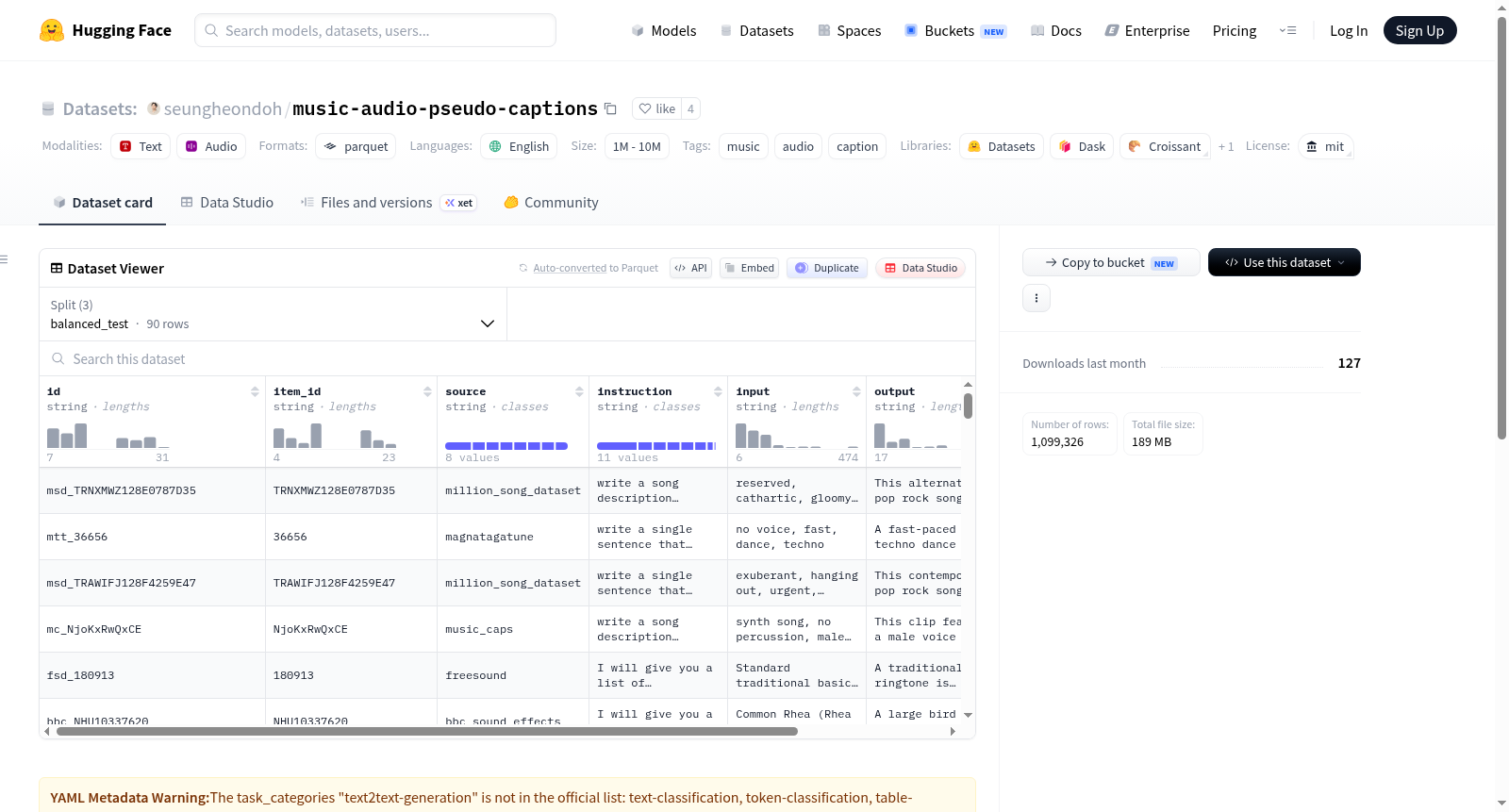This screenshot has height=812, width=1509.
Task: Click the caption tag
Action: [857, 146]
